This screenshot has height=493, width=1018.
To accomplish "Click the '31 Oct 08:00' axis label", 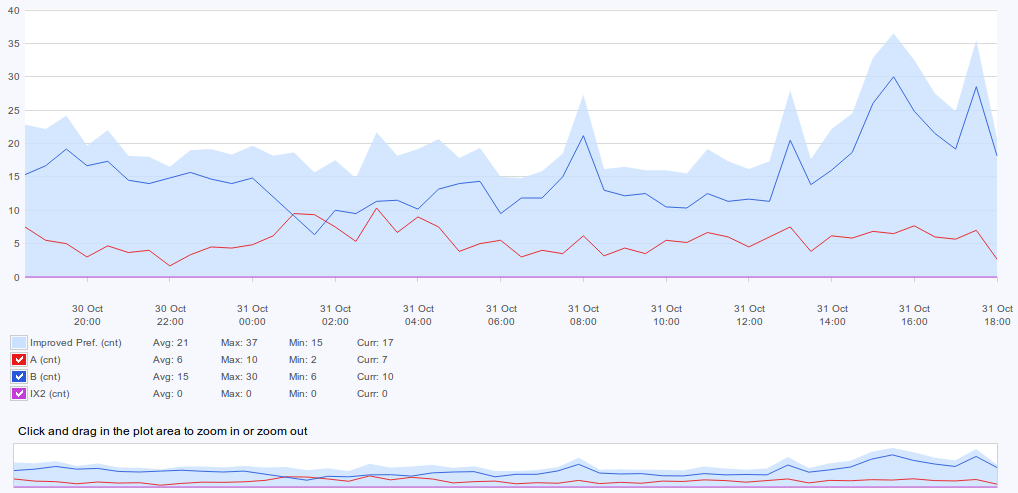I will [x=584, y=315].
